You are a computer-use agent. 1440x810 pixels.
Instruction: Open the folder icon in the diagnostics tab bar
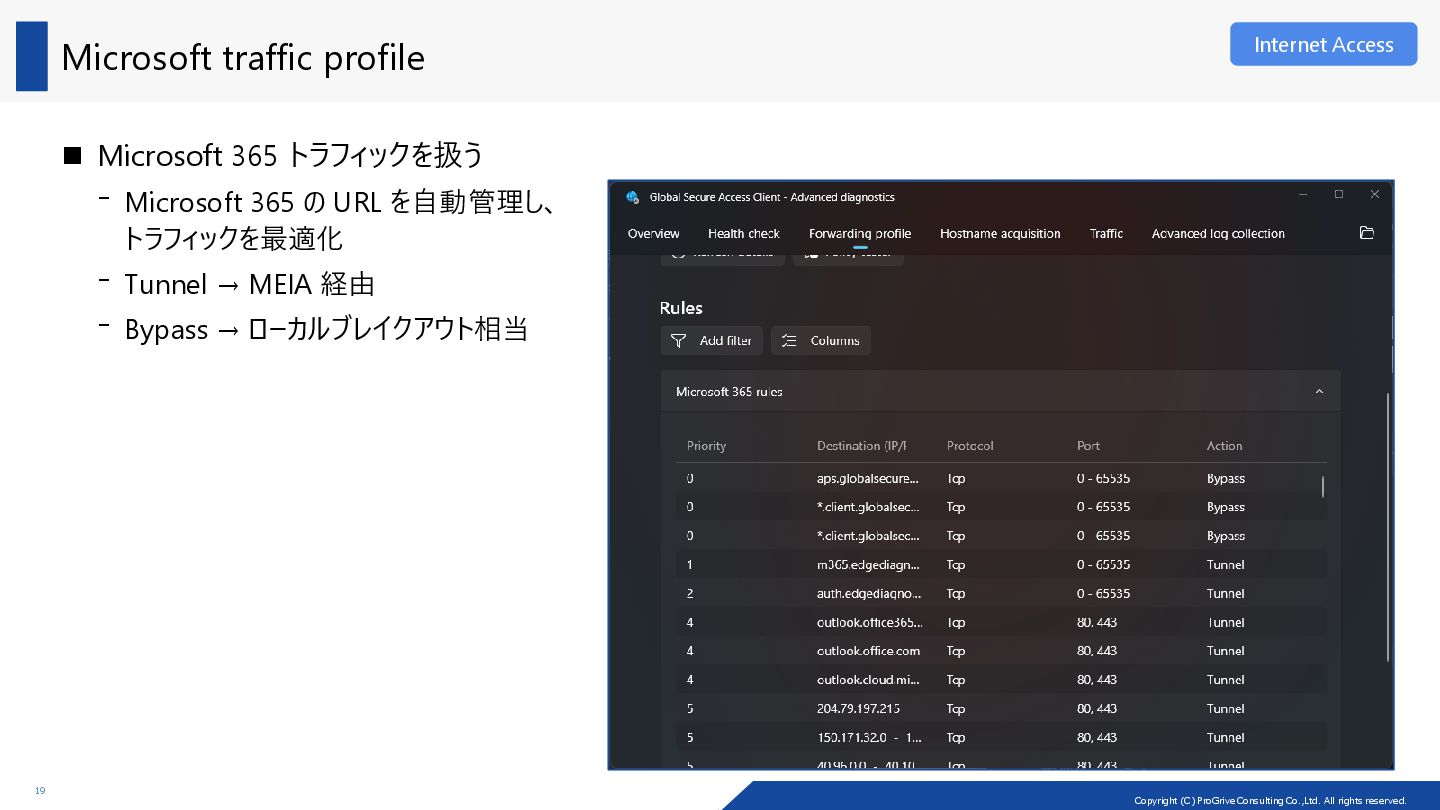pyautogui.click(x=1366, y=233)
